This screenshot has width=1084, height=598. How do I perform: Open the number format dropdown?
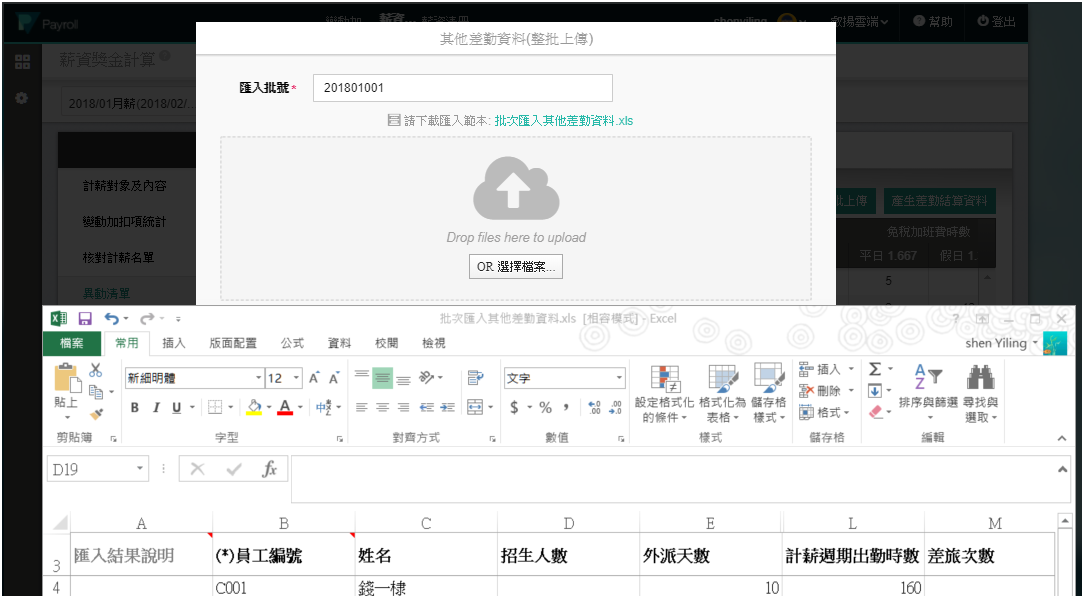pos(619,379)
